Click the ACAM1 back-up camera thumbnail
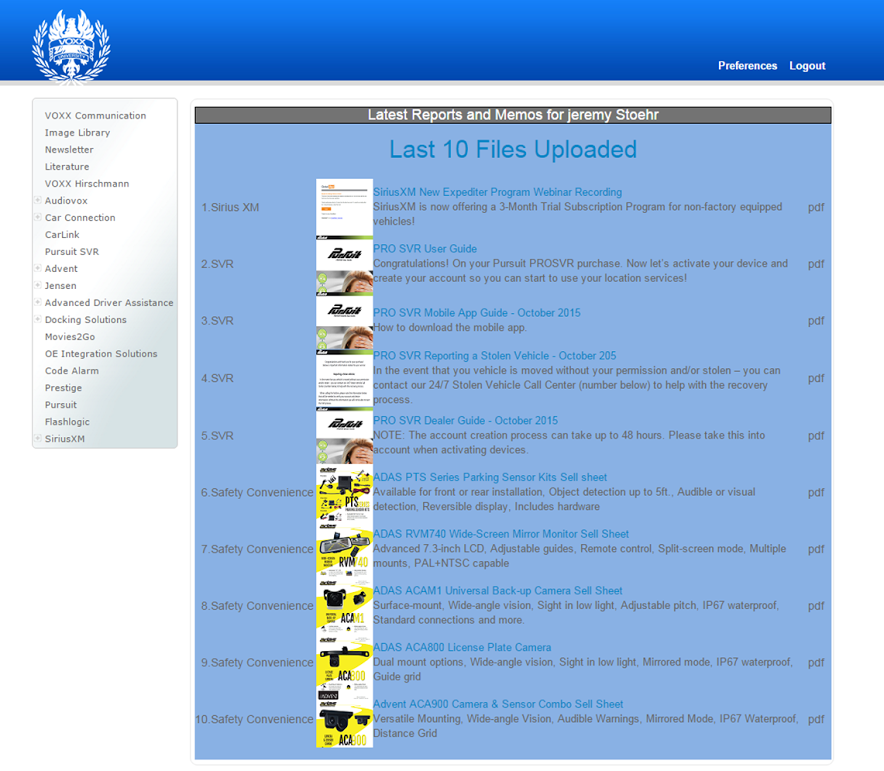 tap(344, 606)
